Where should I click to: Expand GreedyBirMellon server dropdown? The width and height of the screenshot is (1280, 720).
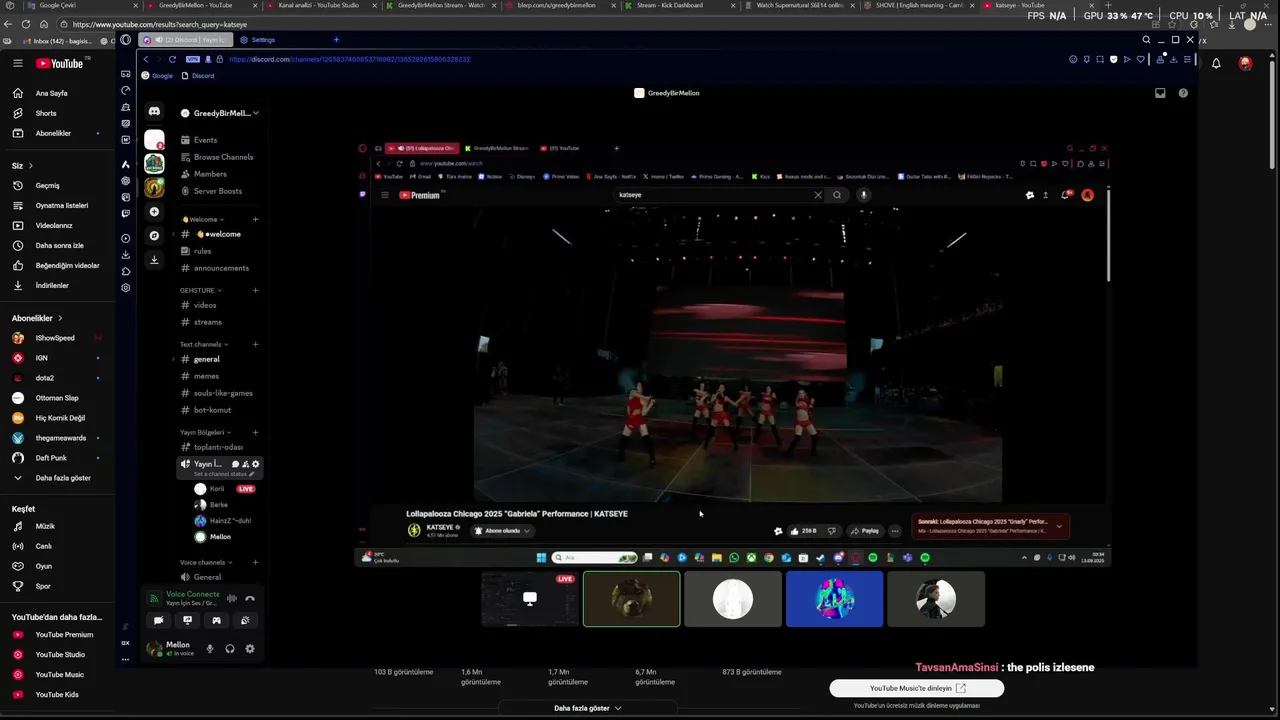pyautogui.click(x=256, y=113)
